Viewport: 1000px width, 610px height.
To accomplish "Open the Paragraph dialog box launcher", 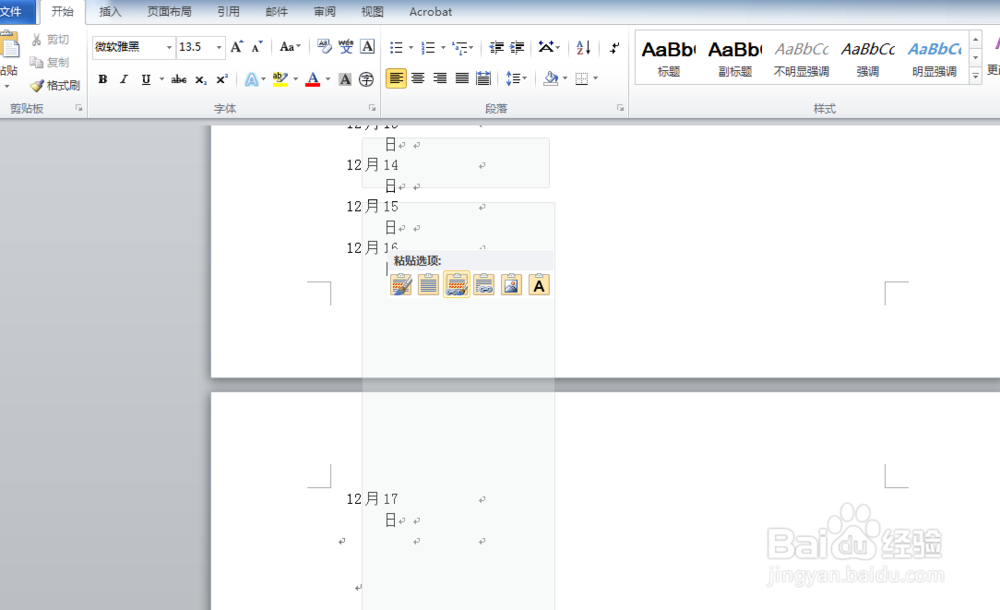I will [x=620, y=108].
